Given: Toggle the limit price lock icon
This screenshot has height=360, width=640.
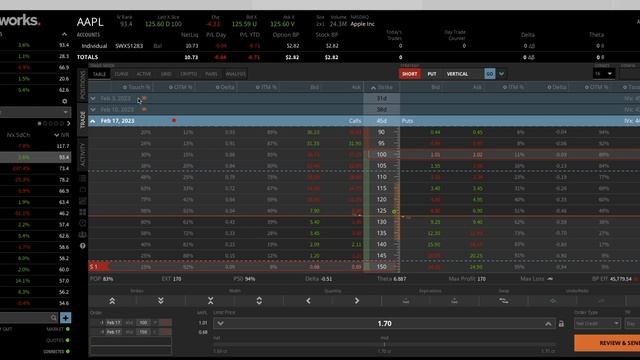Looking at the screenshot, I should [561, 324].
